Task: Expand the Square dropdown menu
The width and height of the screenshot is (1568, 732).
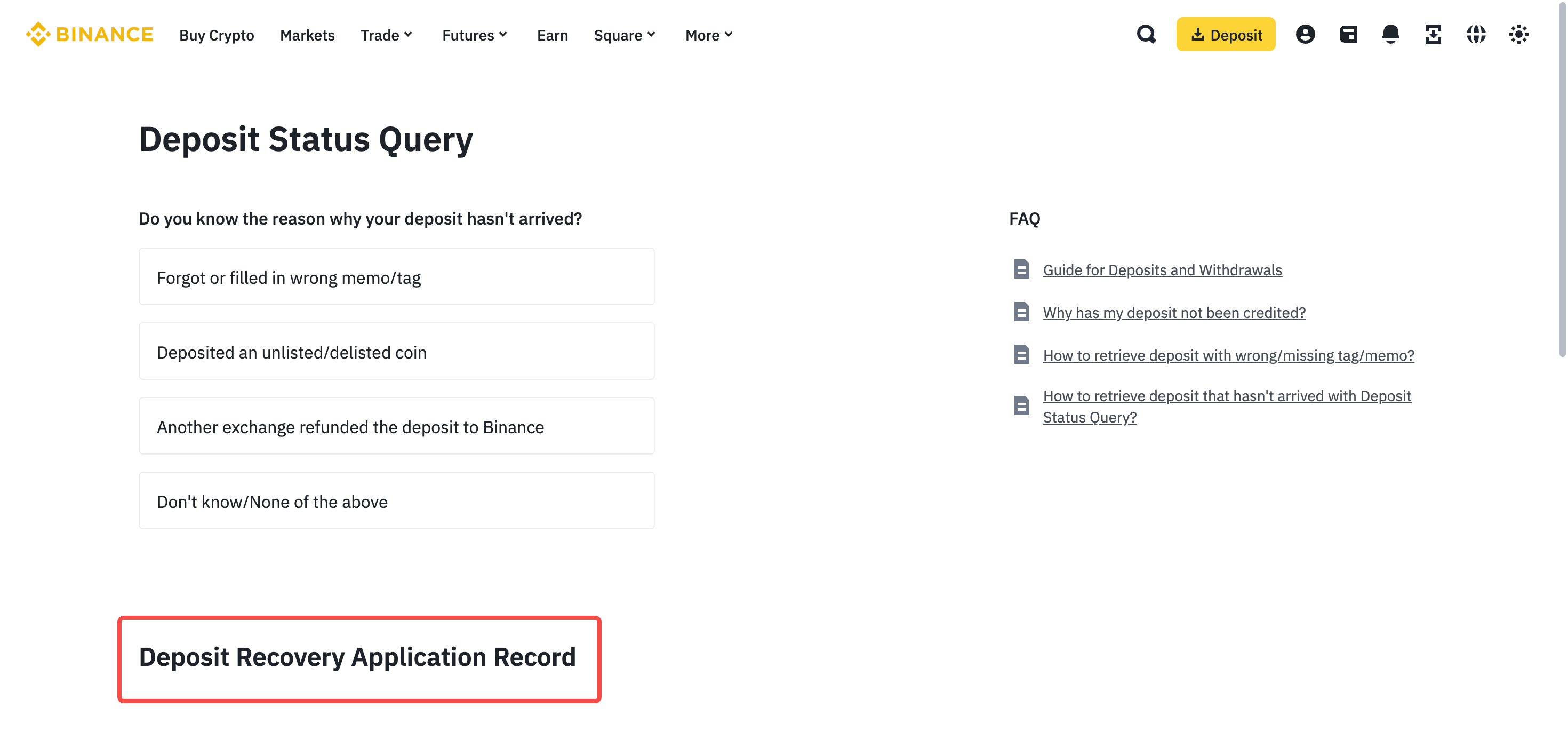Action: click(625, 35)
